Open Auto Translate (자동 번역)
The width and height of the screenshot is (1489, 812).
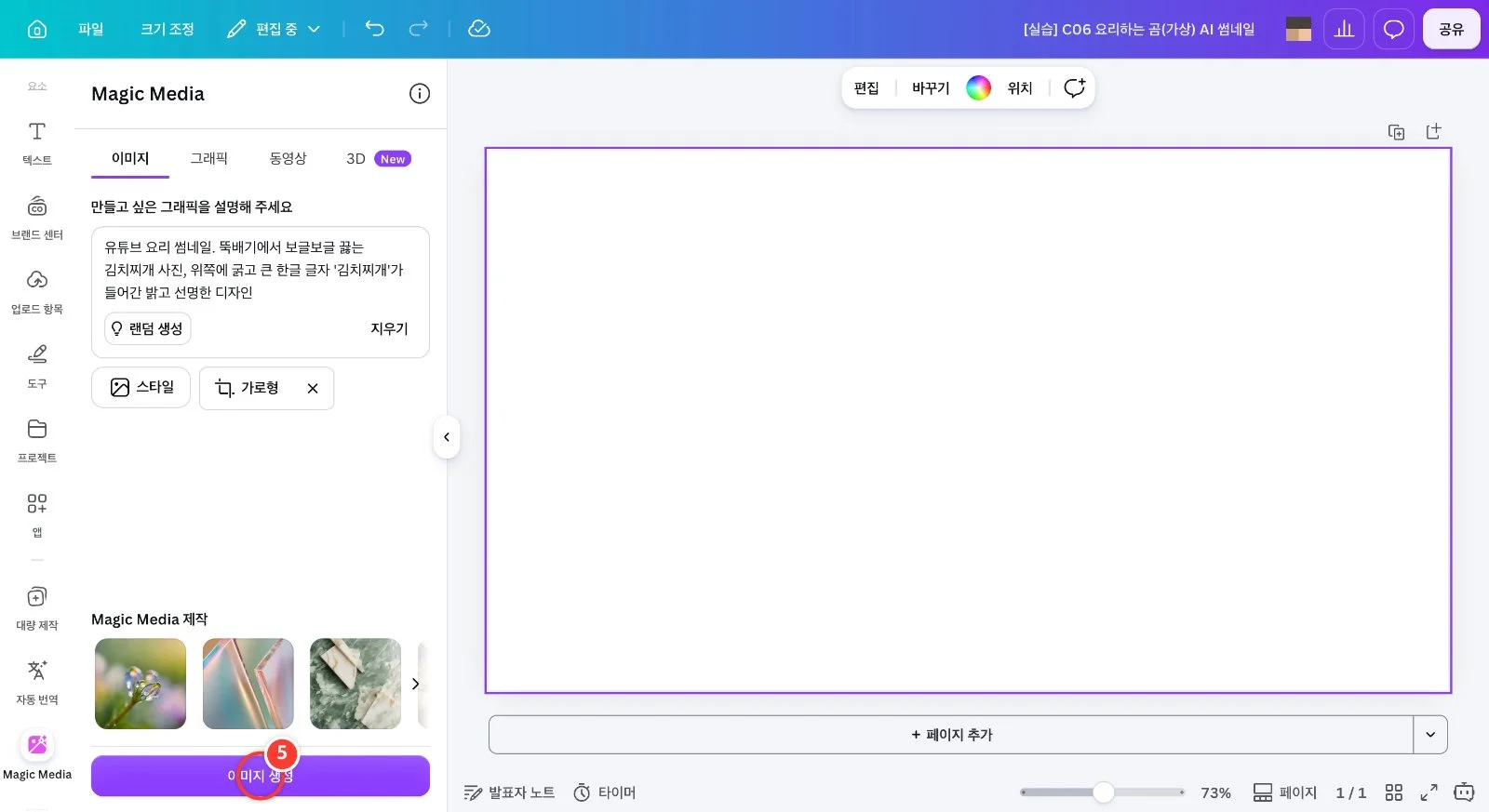tap(37, 682)
